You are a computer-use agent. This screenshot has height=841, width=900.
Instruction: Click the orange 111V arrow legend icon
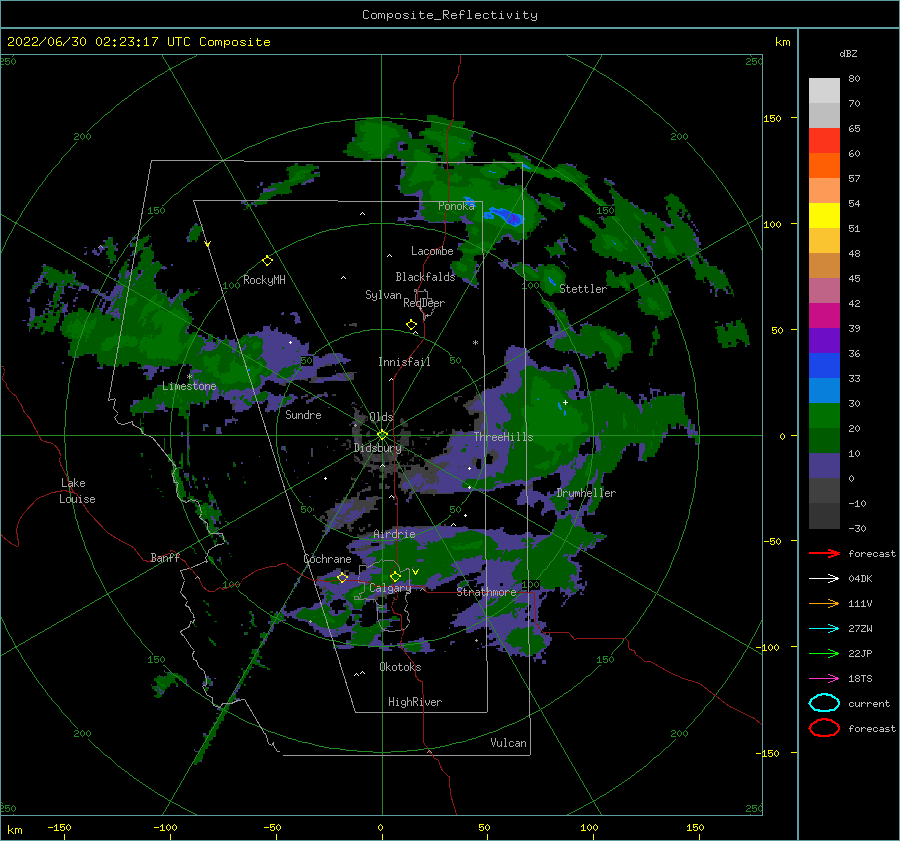tap(824, 603)
